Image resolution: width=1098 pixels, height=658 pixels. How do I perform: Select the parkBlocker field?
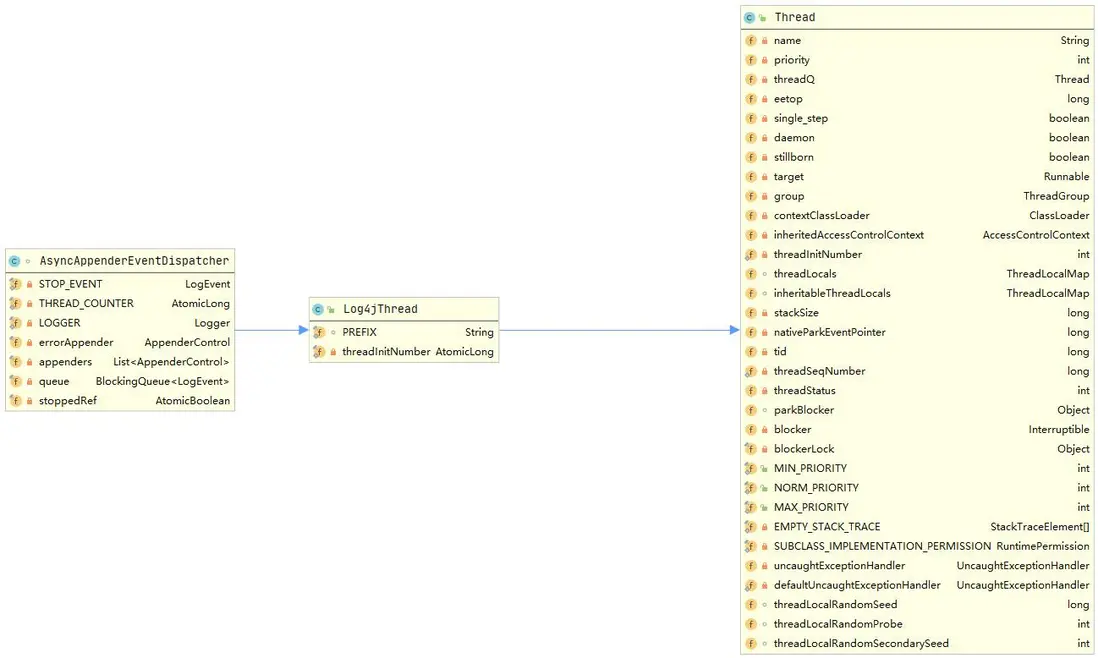click(x=917, y=410)
